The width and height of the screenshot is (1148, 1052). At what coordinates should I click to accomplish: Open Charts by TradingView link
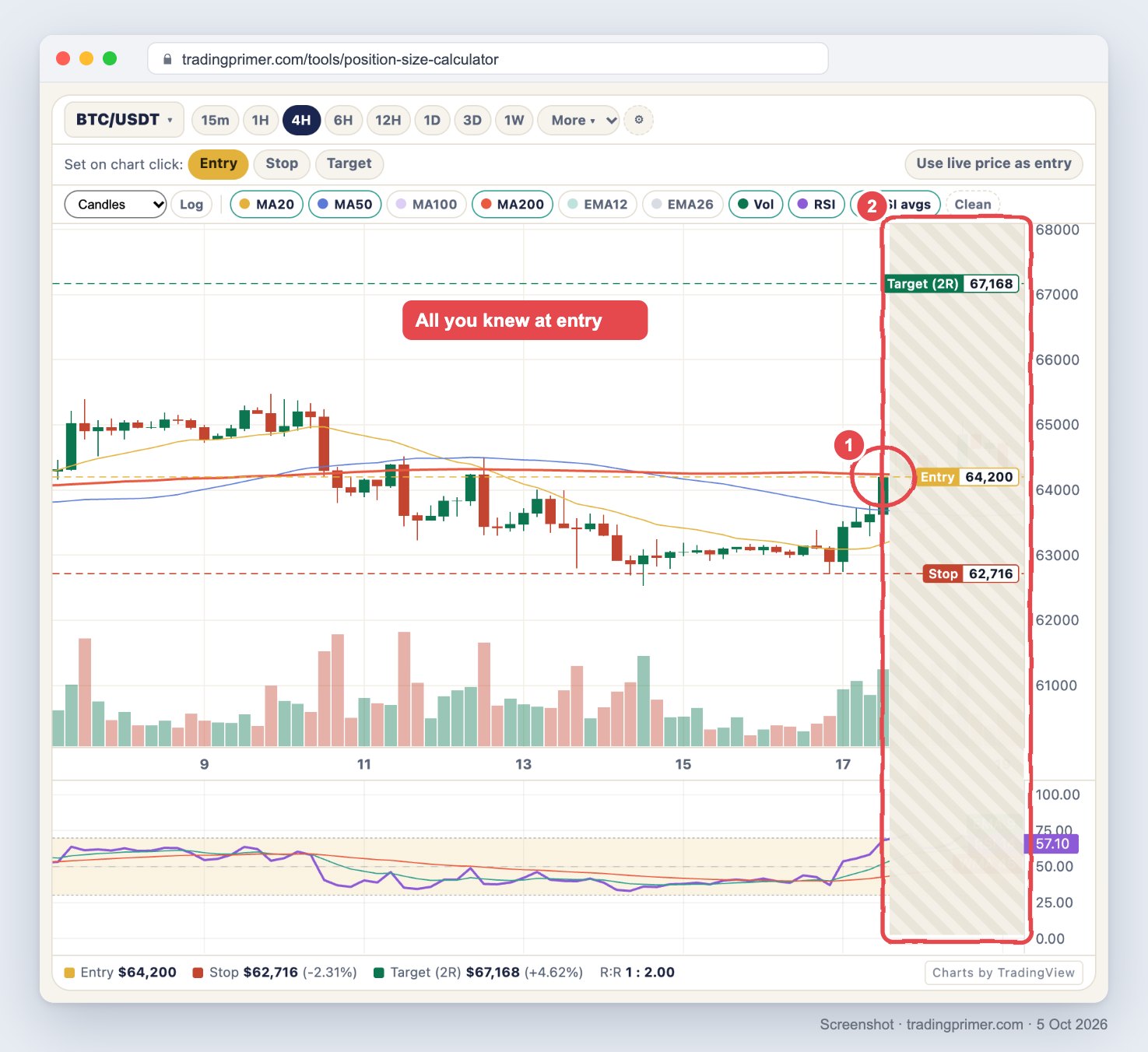point(1003,973)
